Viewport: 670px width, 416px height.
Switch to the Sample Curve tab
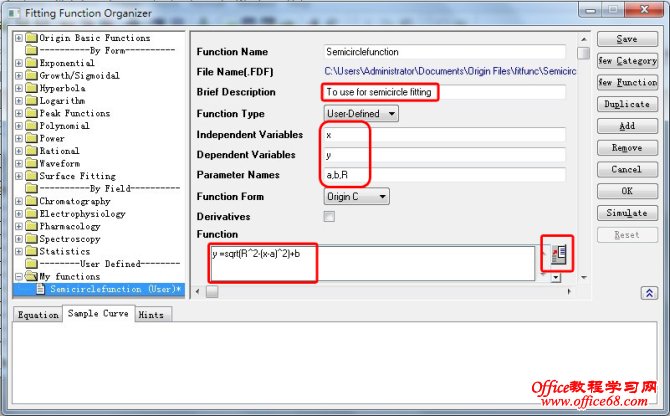click(98, 313)
